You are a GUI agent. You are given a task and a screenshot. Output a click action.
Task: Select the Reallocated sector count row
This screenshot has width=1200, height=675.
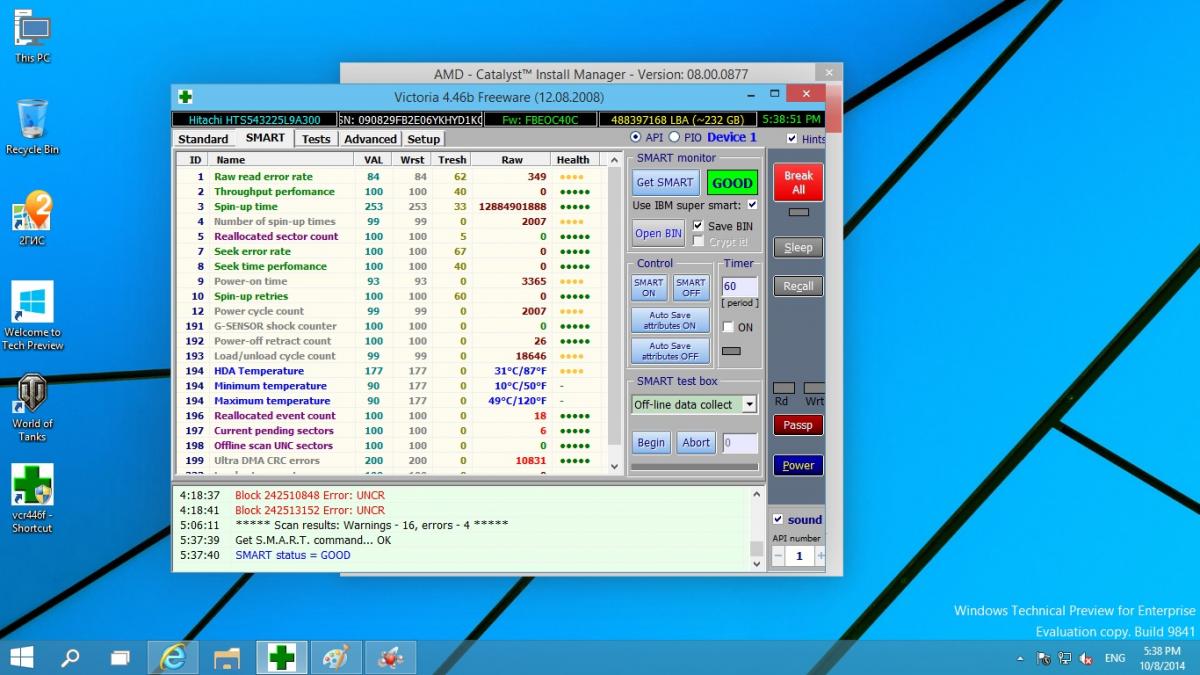coord(390,236)
